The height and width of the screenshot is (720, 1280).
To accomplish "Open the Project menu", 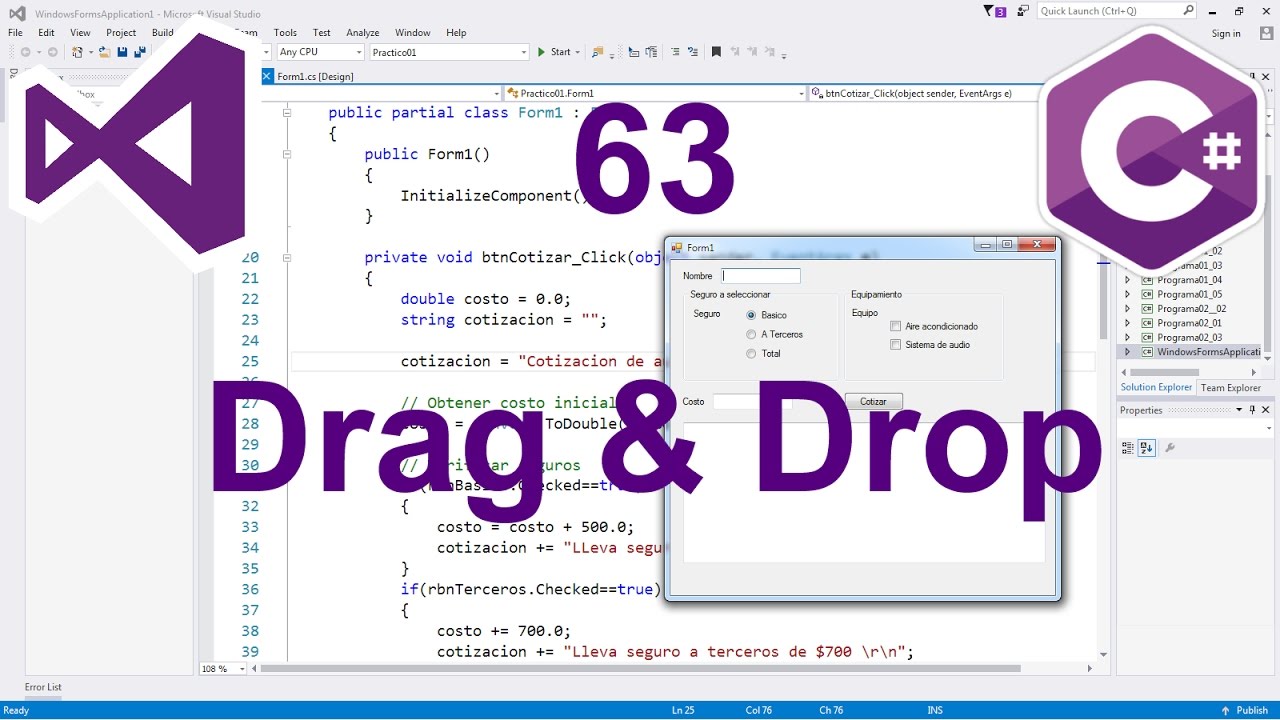I will pyautogui.click(x=121, y=33).
